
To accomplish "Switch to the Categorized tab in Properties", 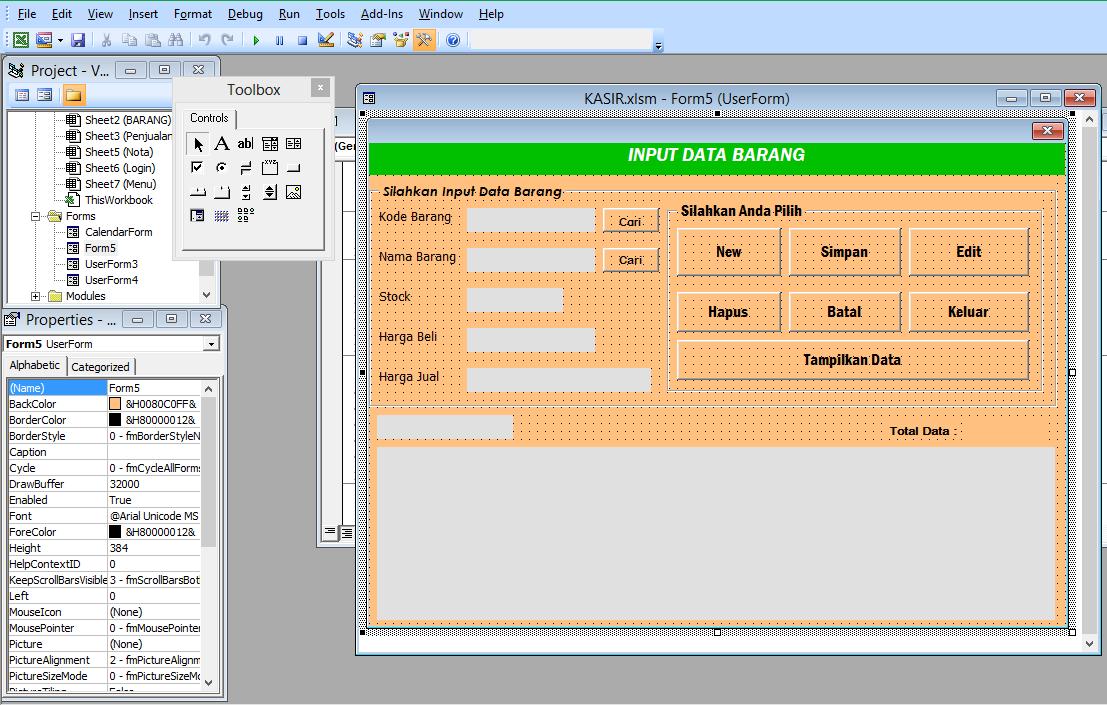I will (100, 366).
